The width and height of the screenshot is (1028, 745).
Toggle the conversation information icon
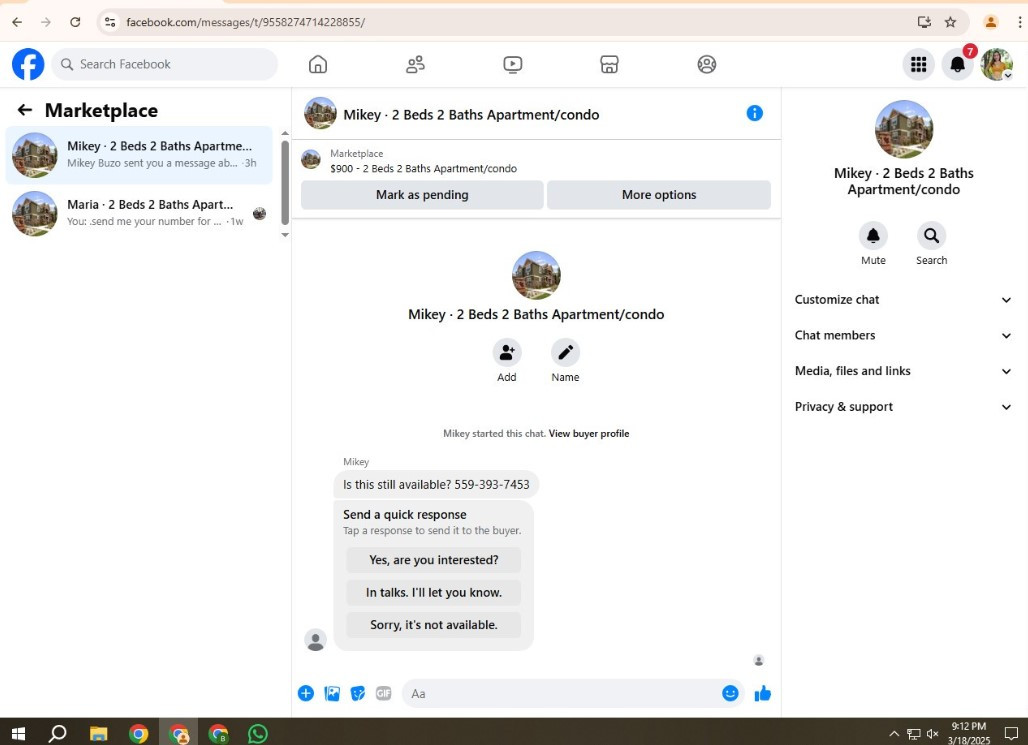pyautogui.click(x=755, y=113)
